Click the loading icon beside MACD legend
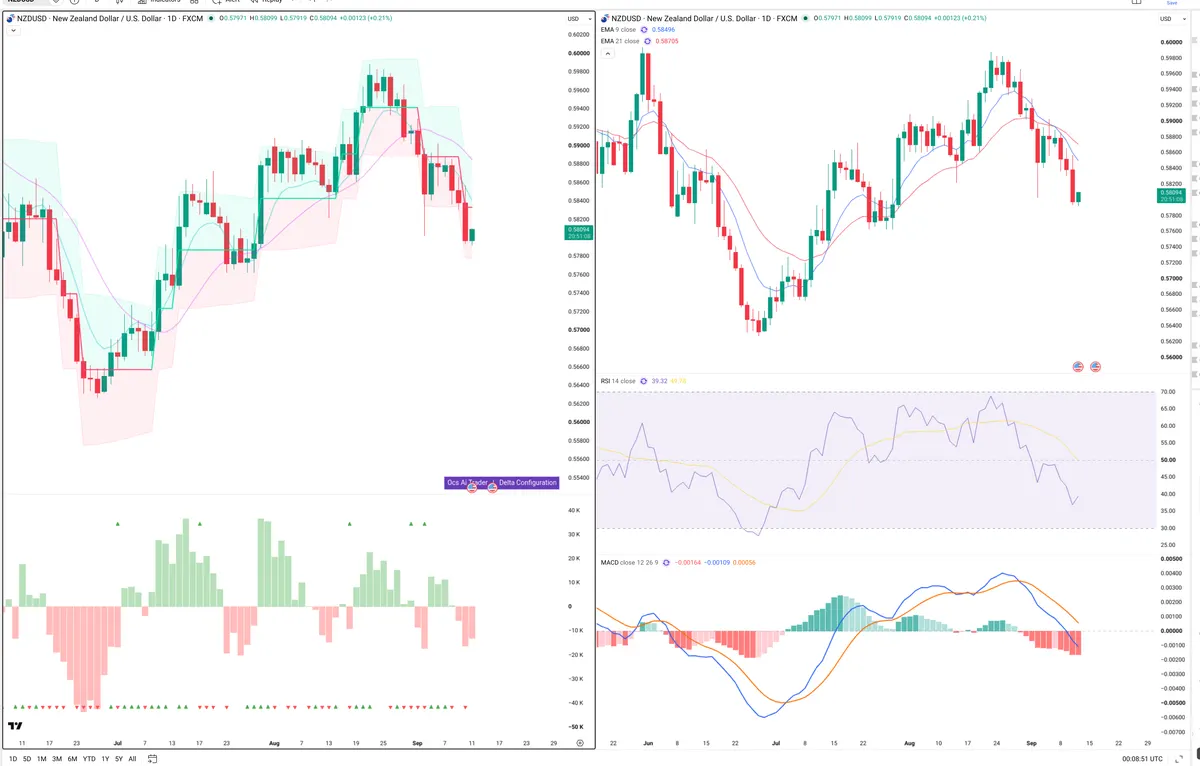The width and height of the screenshot is (1200, 766). click(x=667, y=562)
